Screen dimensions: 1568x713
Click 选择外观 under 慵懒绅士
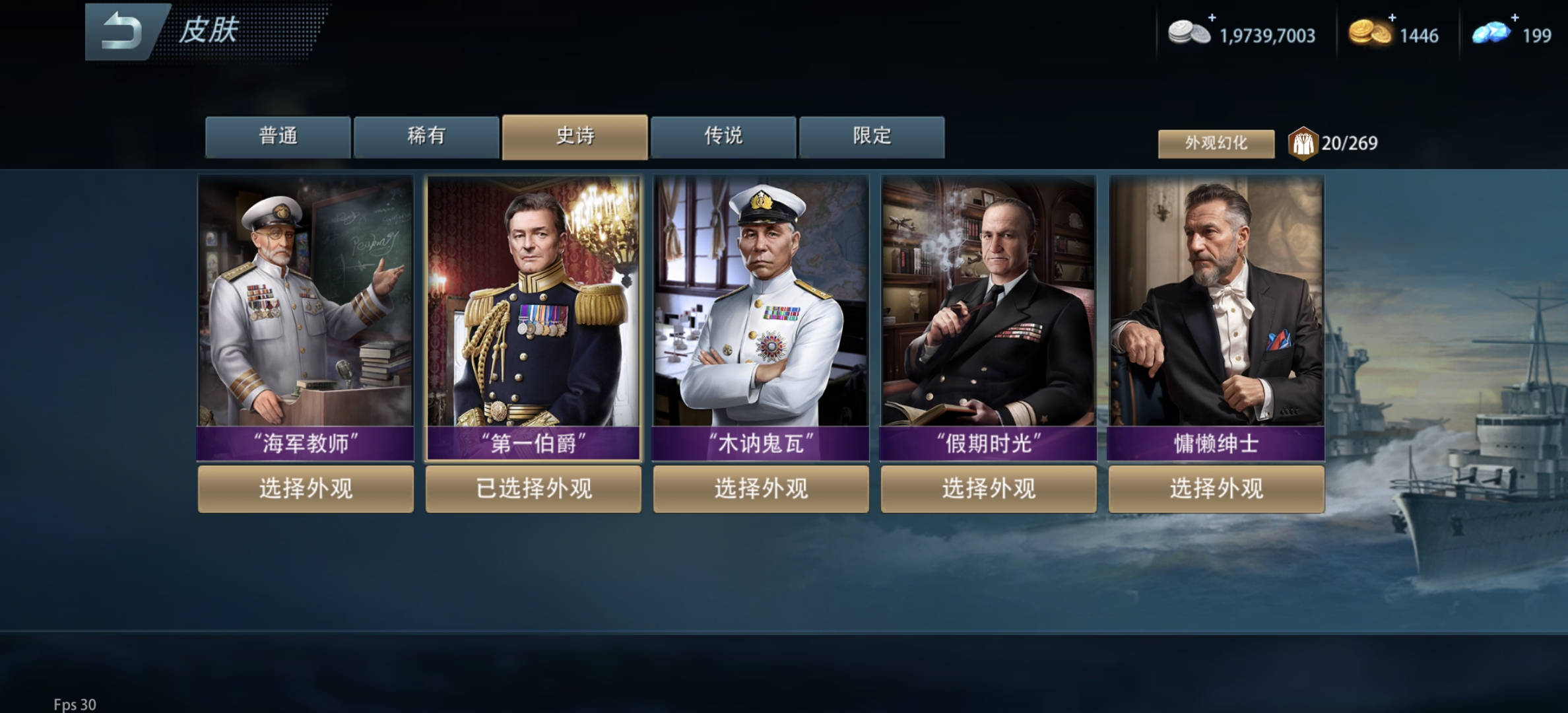[x=1216, y=489]
